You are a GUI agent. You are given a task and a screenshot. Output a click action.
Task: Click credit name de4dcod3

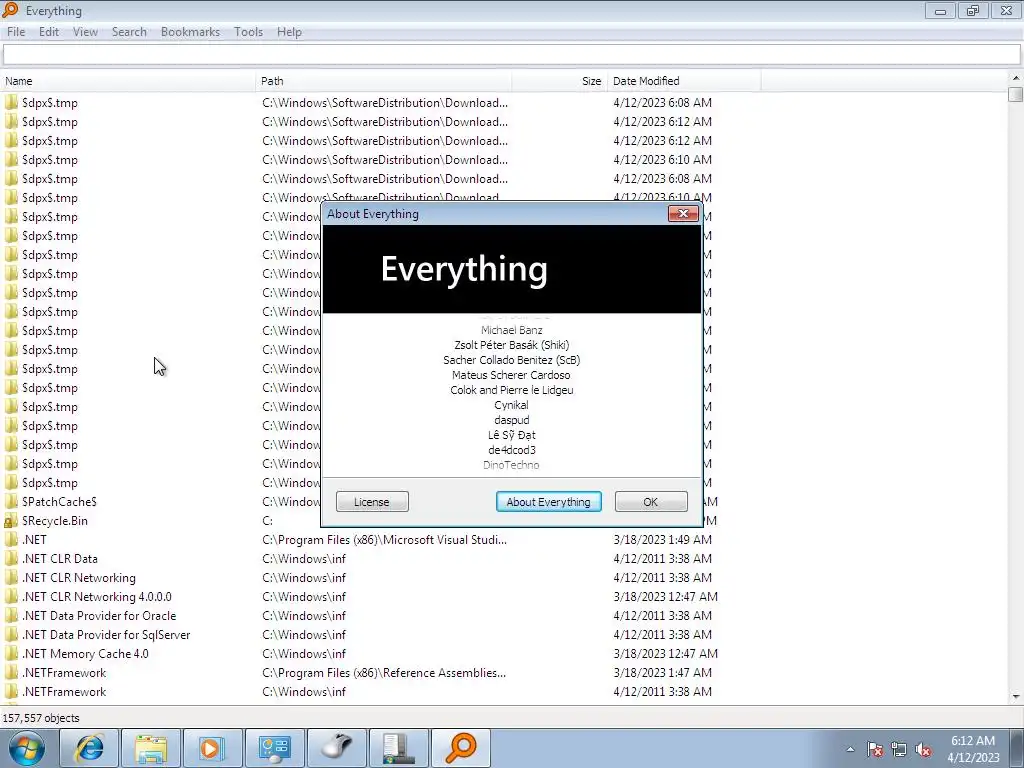point(512,450)
